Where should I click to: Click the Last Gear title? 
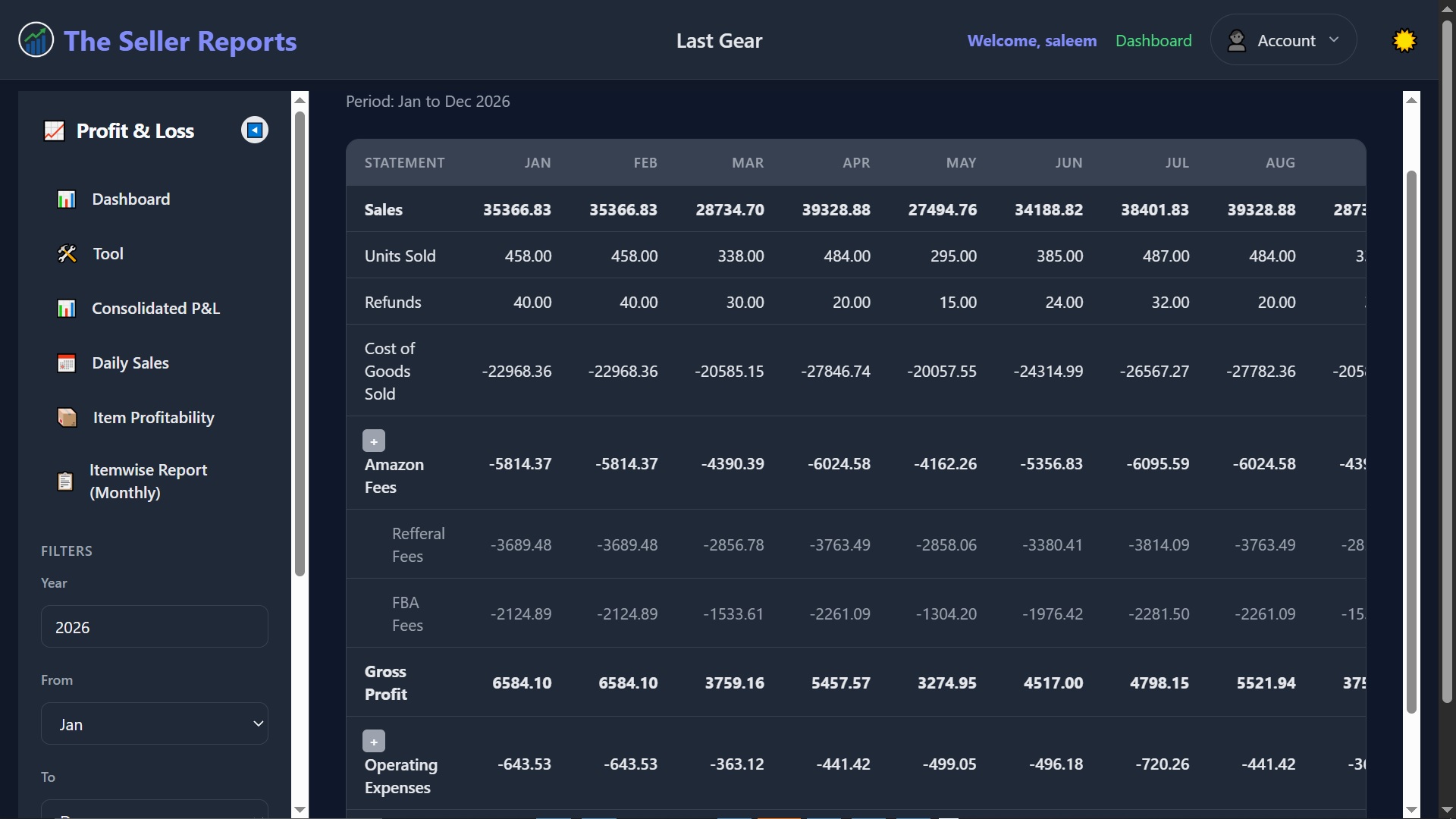tap(719, 40)
